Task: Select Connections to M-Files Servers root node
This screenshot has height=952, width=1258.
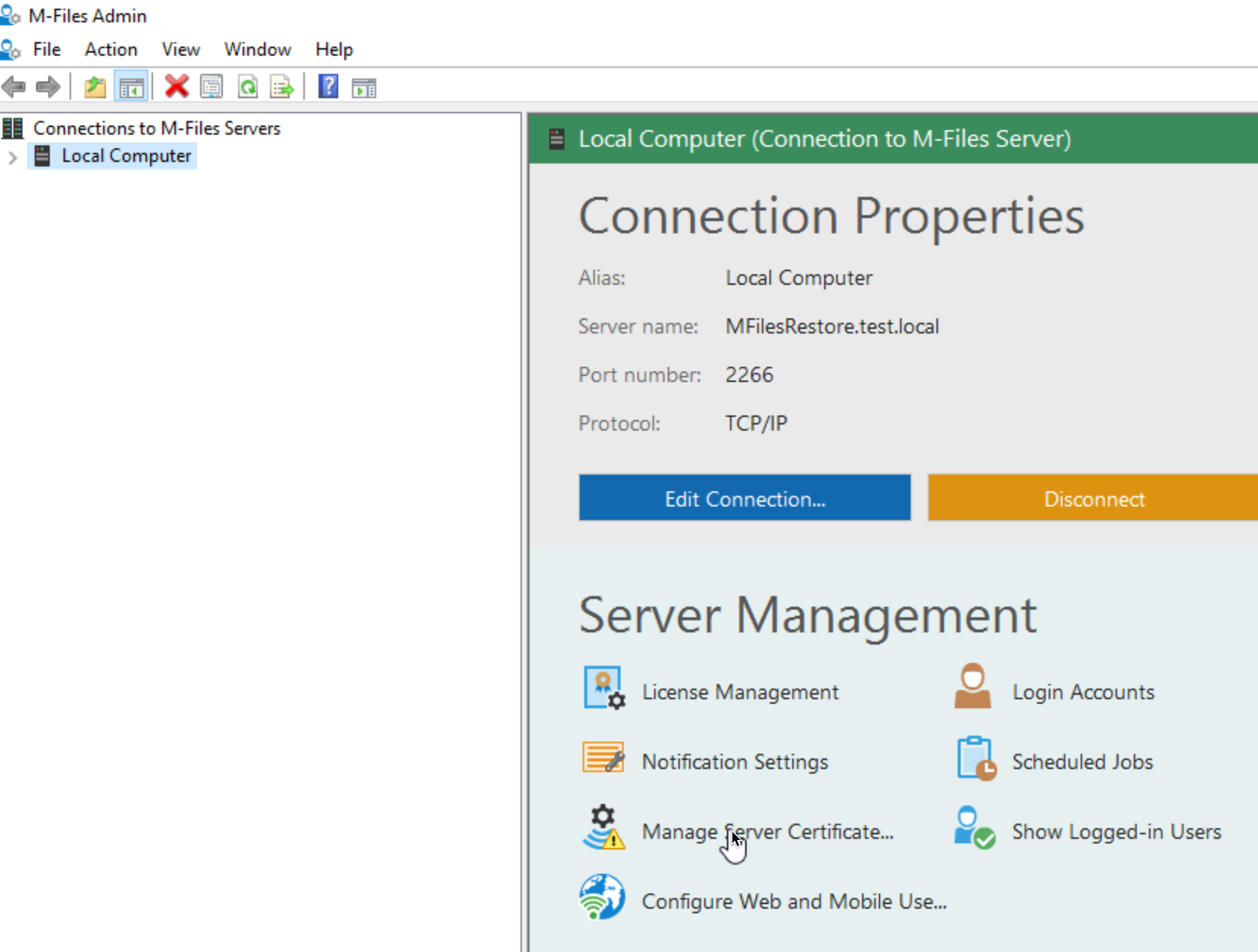Action: 157,129
